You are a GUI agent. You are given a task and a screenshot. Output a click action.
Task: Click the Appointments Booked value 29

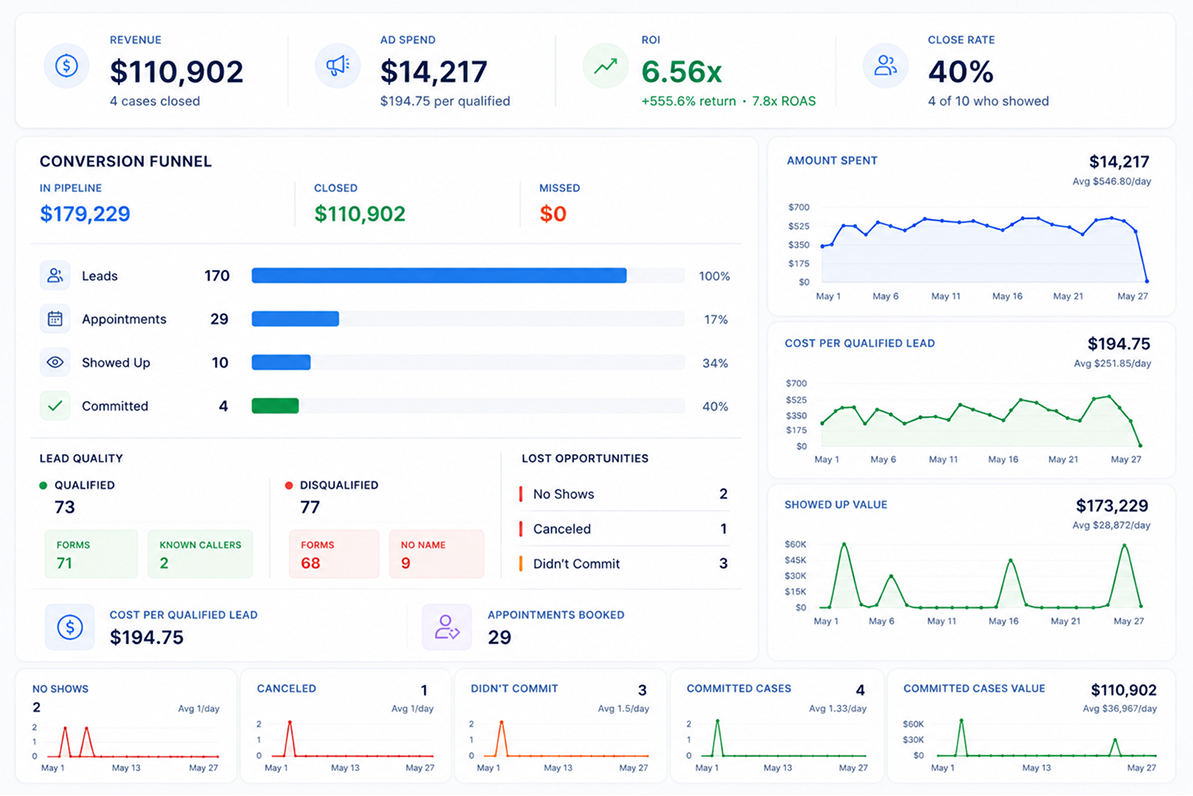click(499, 637)
